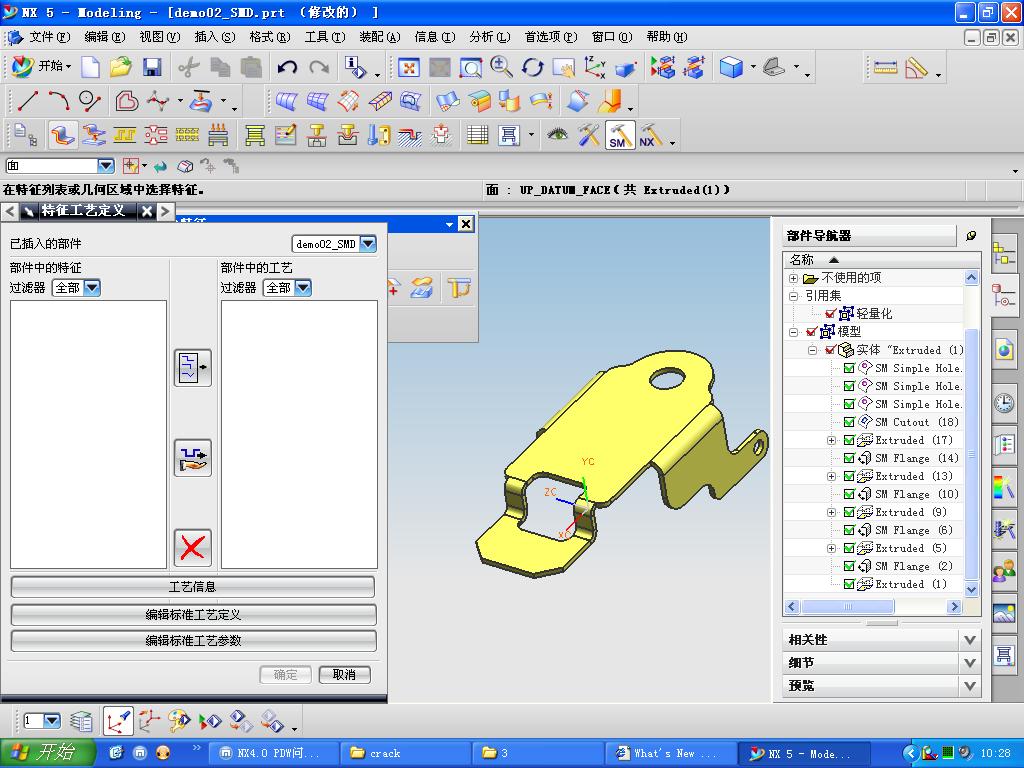
Task: Click the NX hammer icon
Action: point(650,136)
